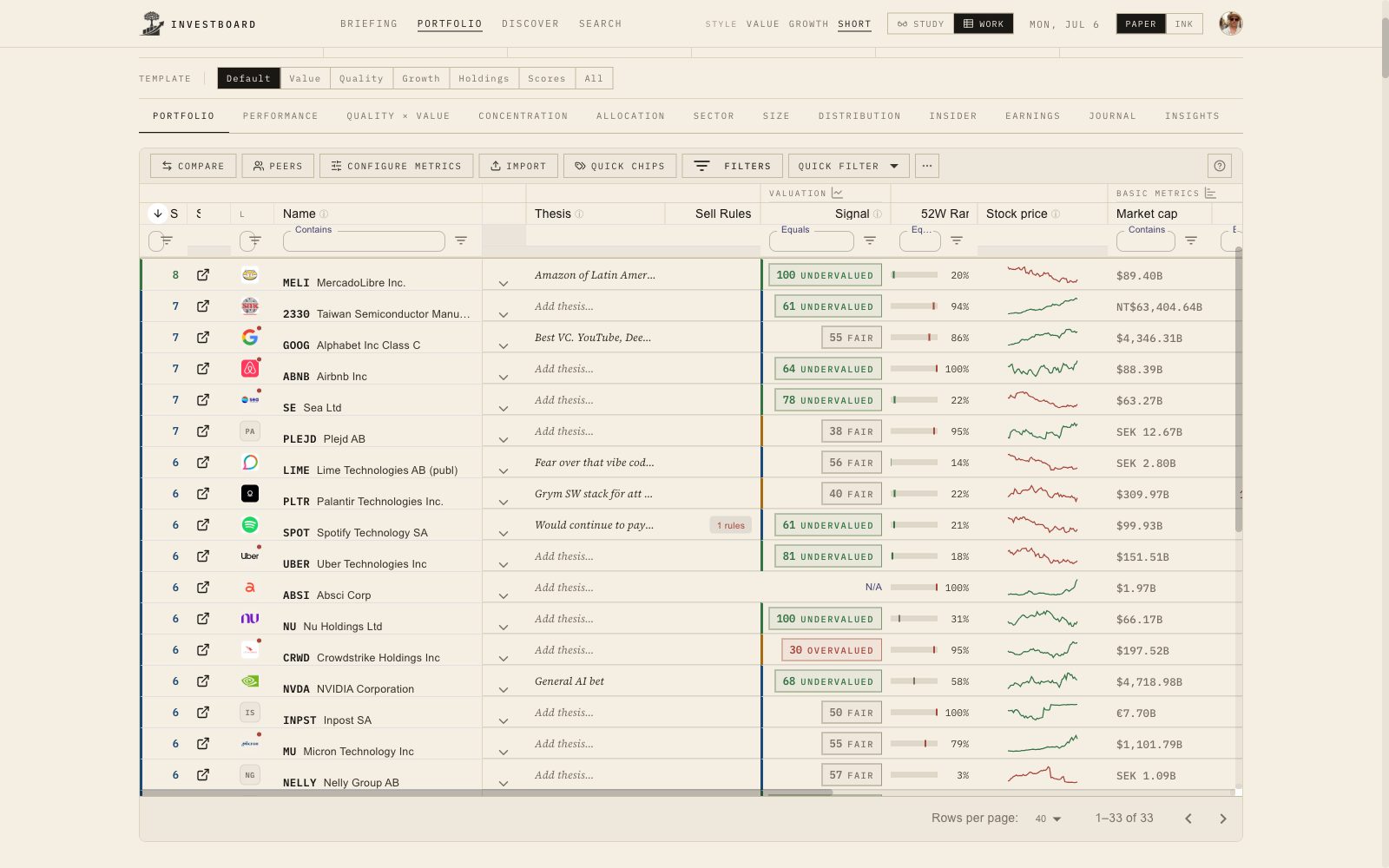Viewport: 1389px width, 868px height.
Task: Click the Import button
Action: (518, 166)
